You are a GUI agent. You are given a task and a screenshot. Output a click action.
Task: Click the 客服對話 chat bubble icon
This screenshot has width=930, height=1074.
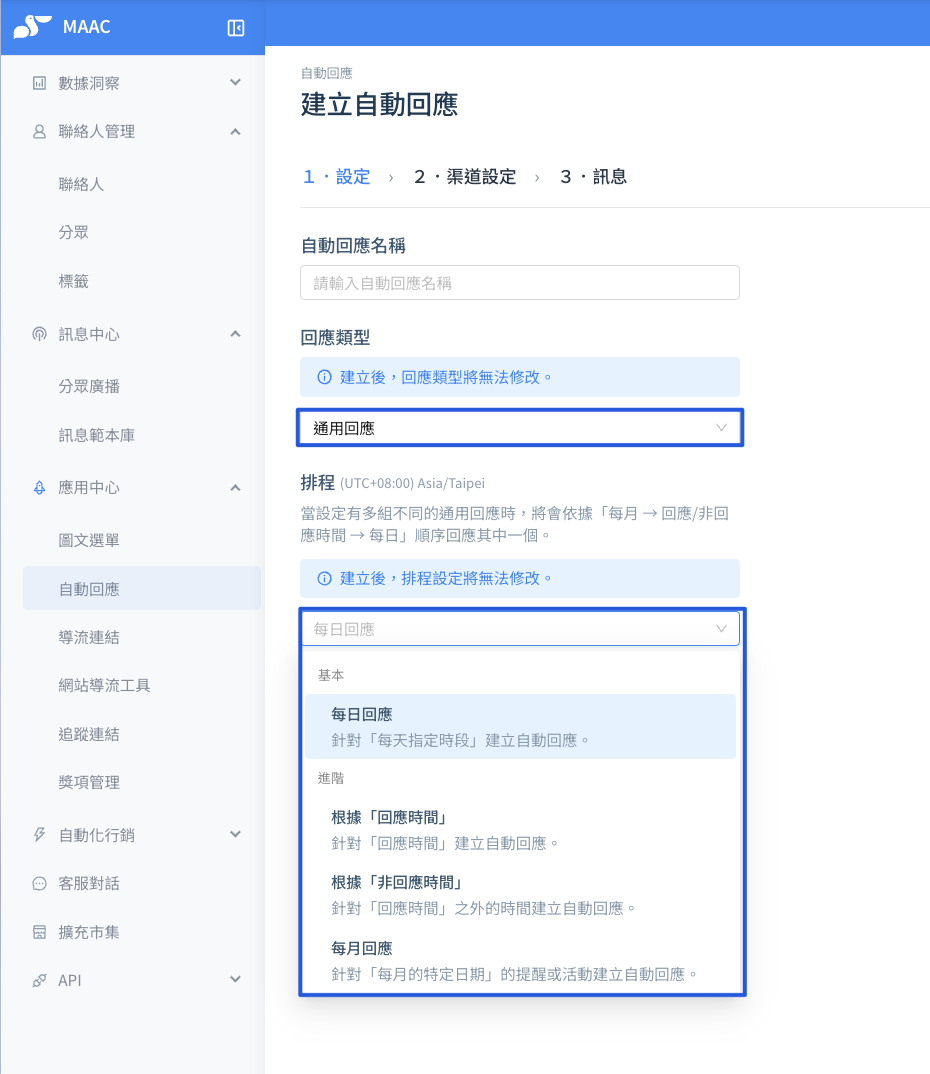click(40, 884)
